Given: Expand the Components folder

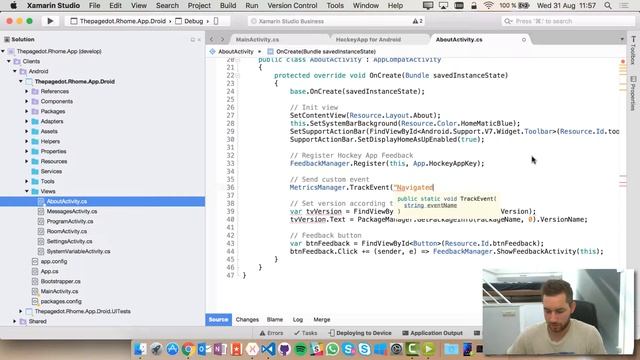Looking at the screenshot, I should point(27,101).
